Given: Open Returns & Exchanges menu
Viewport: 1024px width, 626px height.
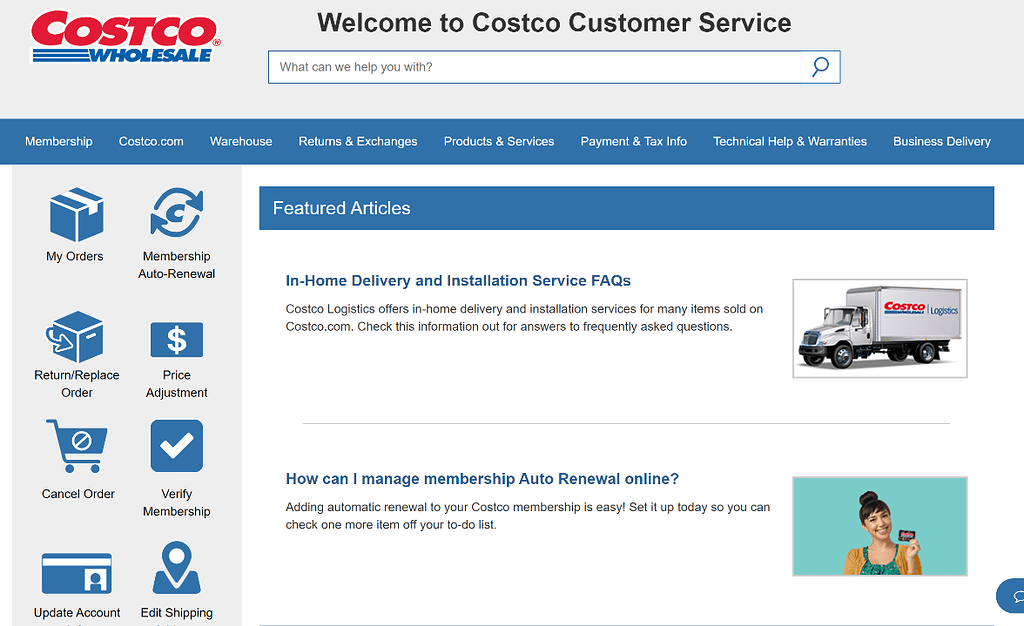Looking at the screenshot, I should (358, 142).
